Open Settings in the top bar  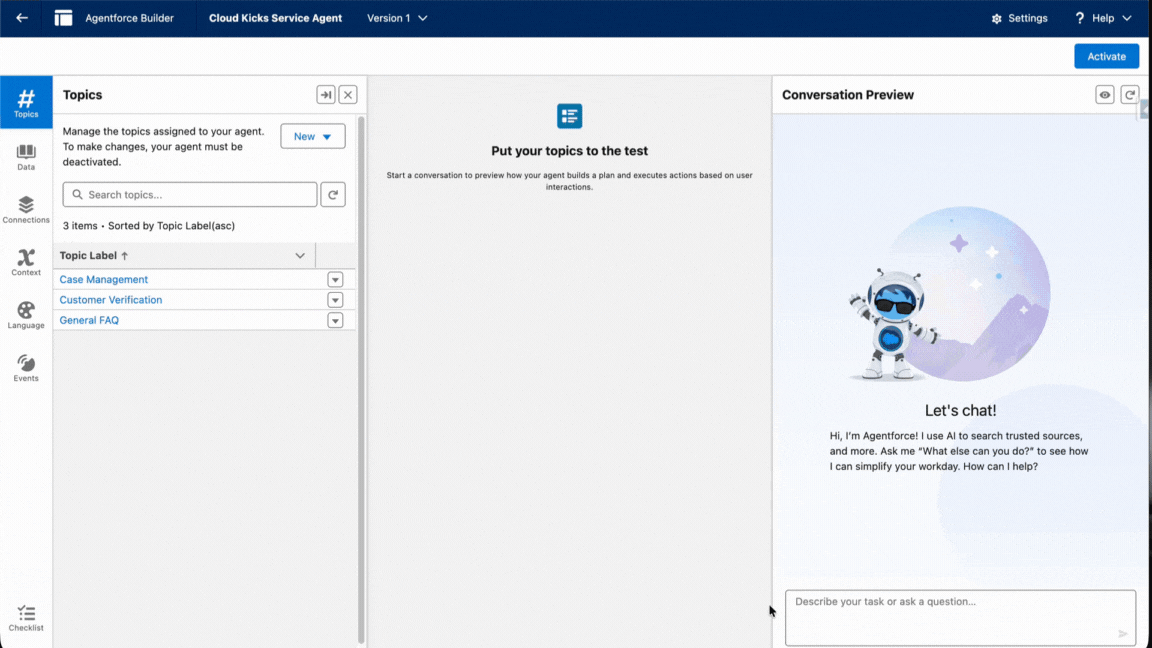click(x=1019, y=18)
